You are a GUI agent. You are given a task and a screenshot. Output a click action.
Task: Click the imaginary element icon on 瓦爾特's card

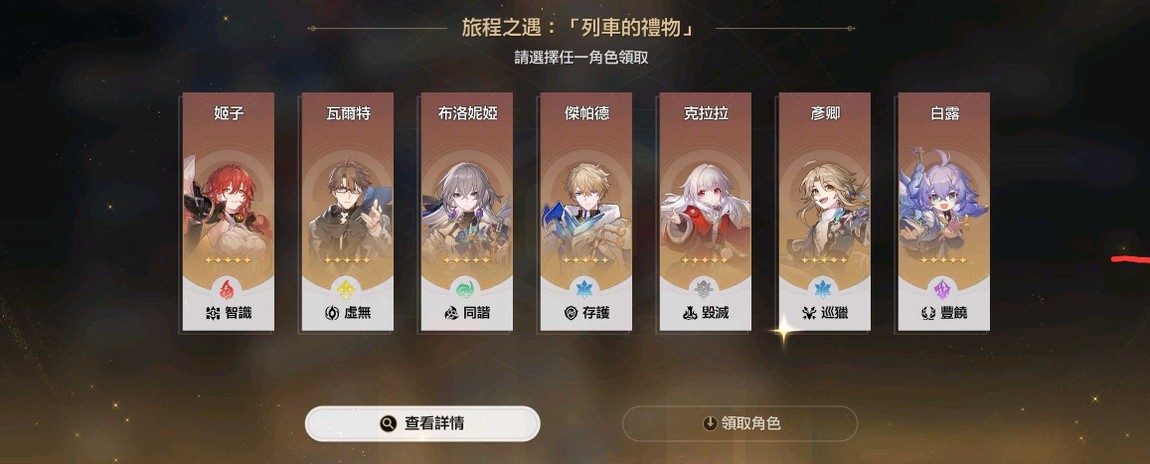click(348, 288)
